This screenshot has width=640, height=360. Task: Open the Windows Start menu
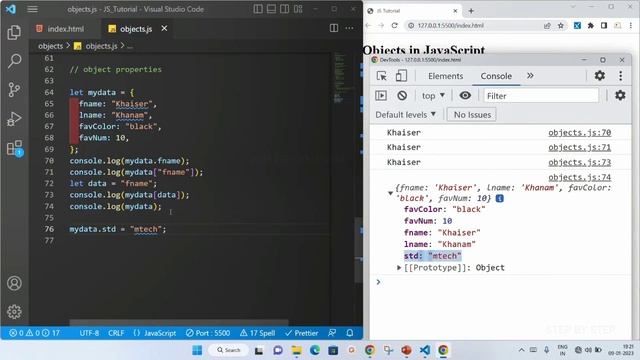tap(197, 350)
